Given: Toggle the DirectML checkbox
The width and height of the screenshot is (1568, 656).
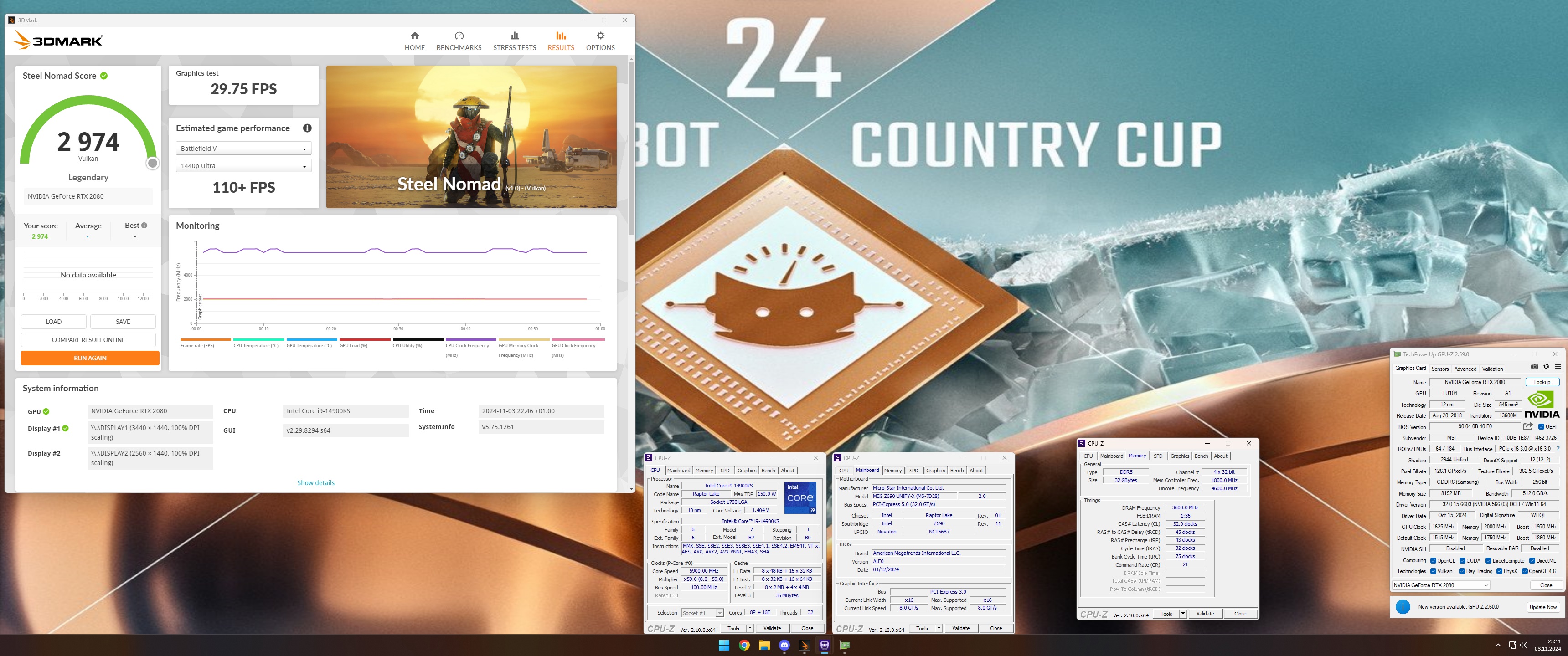Looking at the screenshot, I should [x=1532, y=560].
